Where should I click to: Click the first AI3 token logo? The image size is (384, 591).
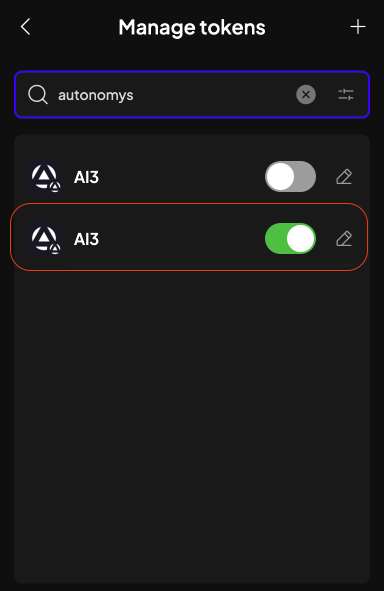44,176
